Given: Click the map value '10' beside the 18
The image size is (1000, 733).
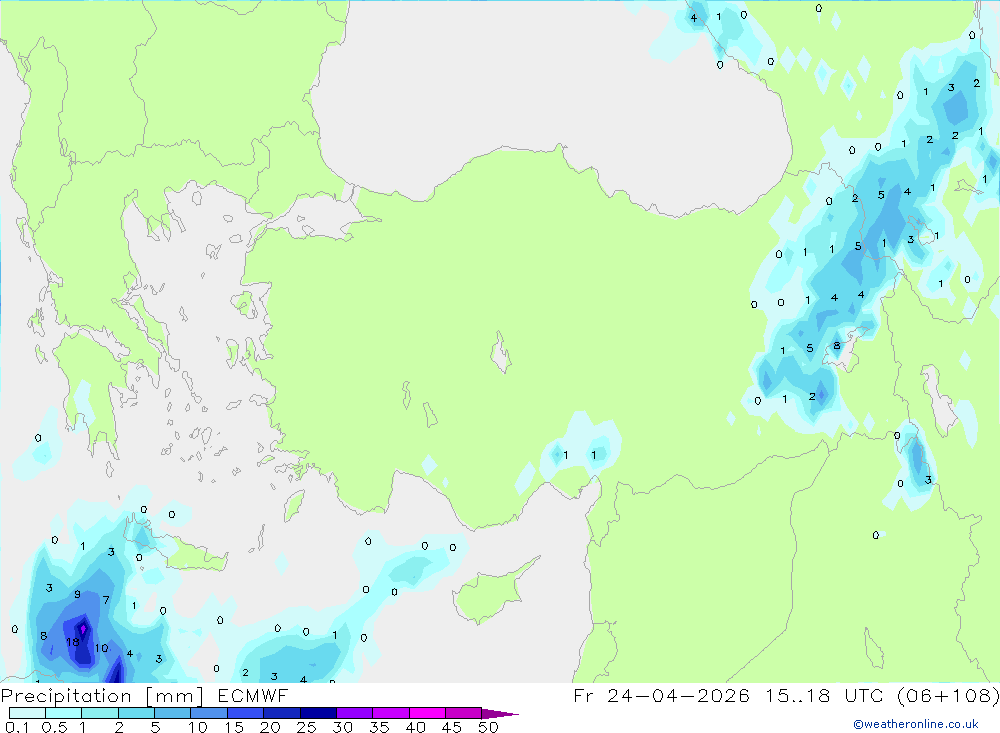Looking at the screenshot, I should [102, 648].
